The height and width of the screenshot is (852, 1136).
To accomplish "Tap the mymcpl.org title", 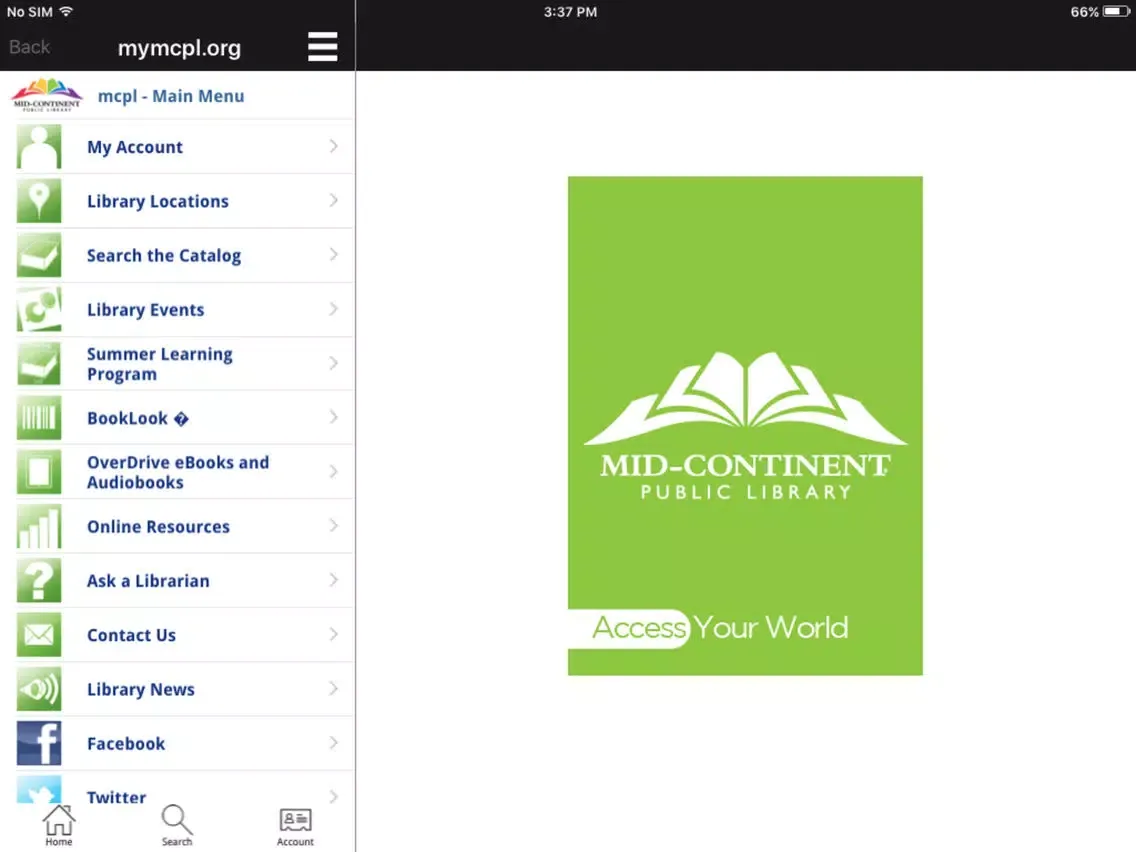I will pyautogui.click(x=179, y=48).
